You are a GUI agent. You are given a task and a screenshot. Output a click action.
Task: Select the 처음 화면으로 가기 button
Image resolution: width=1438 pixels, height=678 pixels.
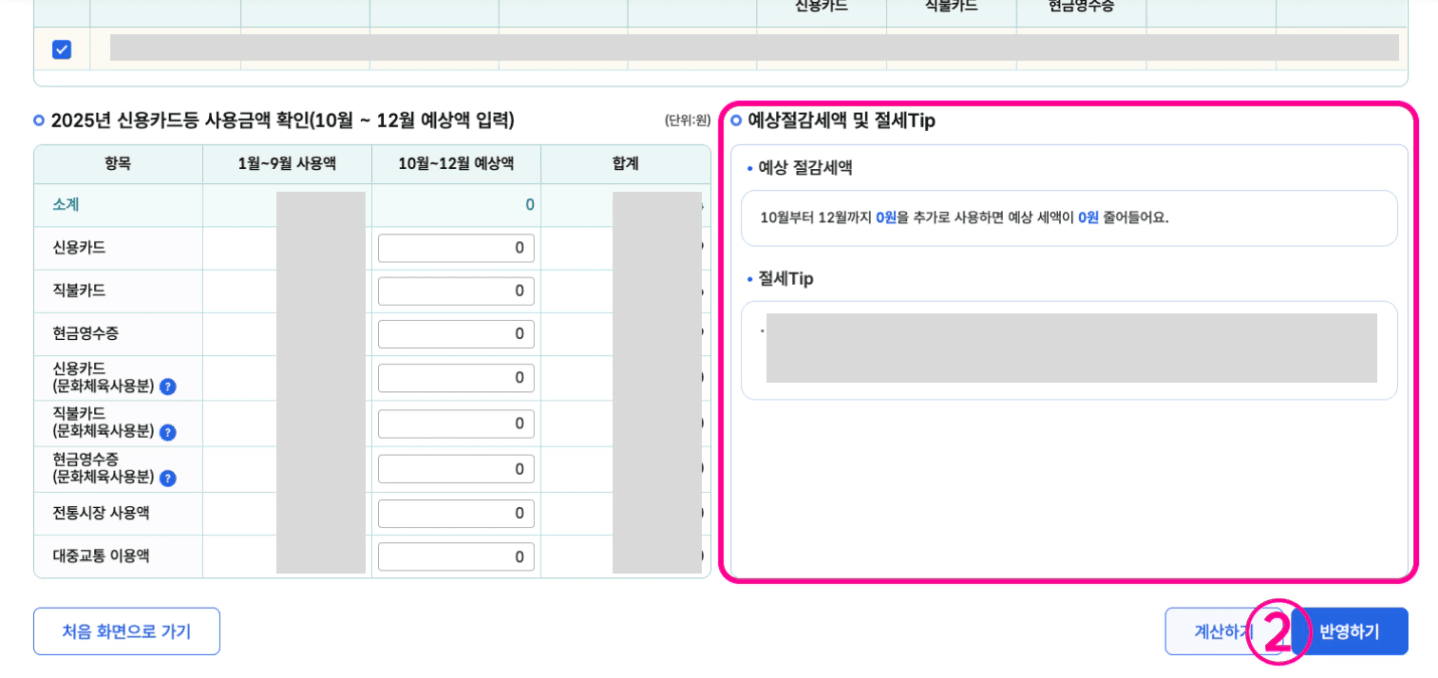pos(126,631)
